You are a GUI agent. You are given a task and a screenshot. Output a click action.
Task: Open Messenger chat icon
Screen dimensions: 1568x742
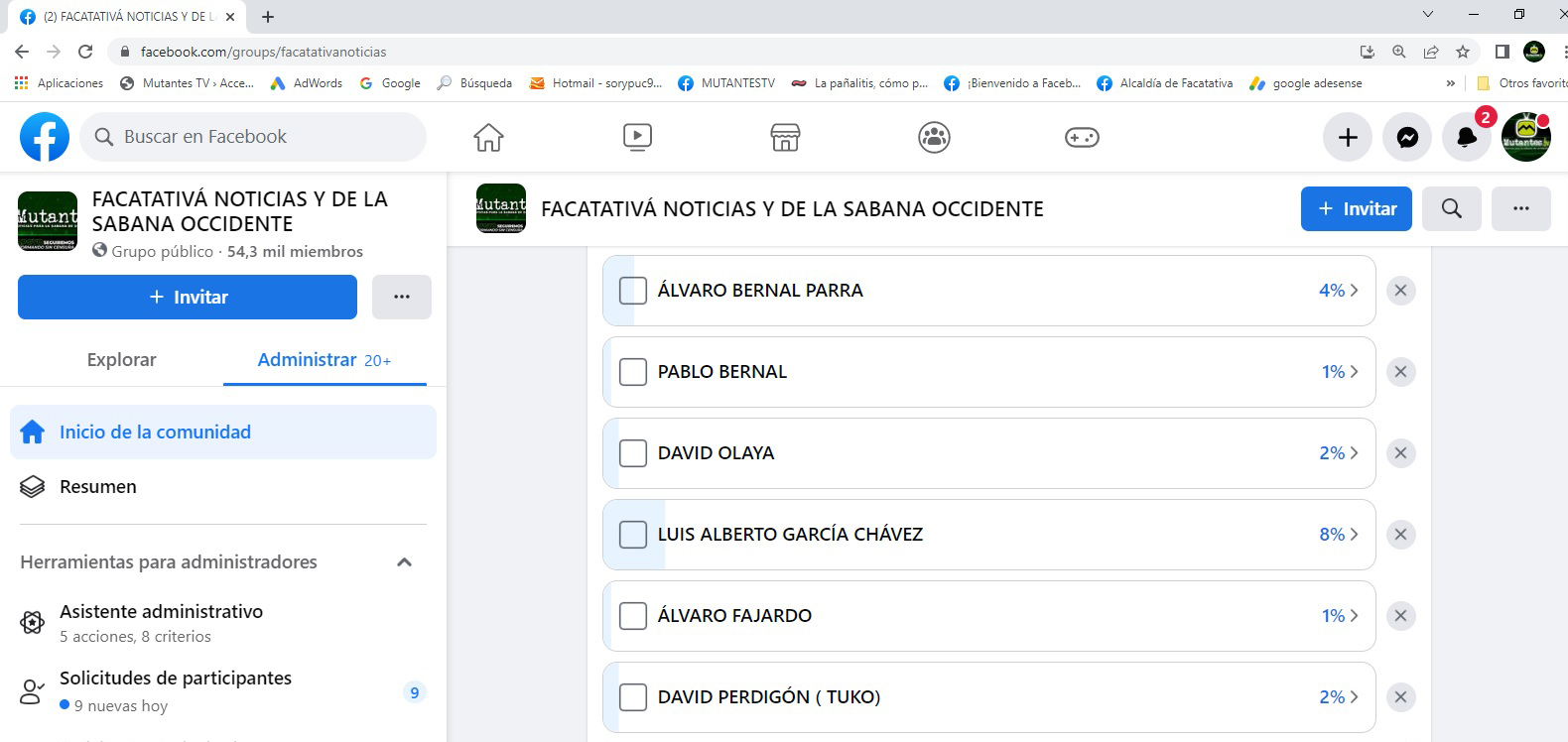coord(1407,138)
